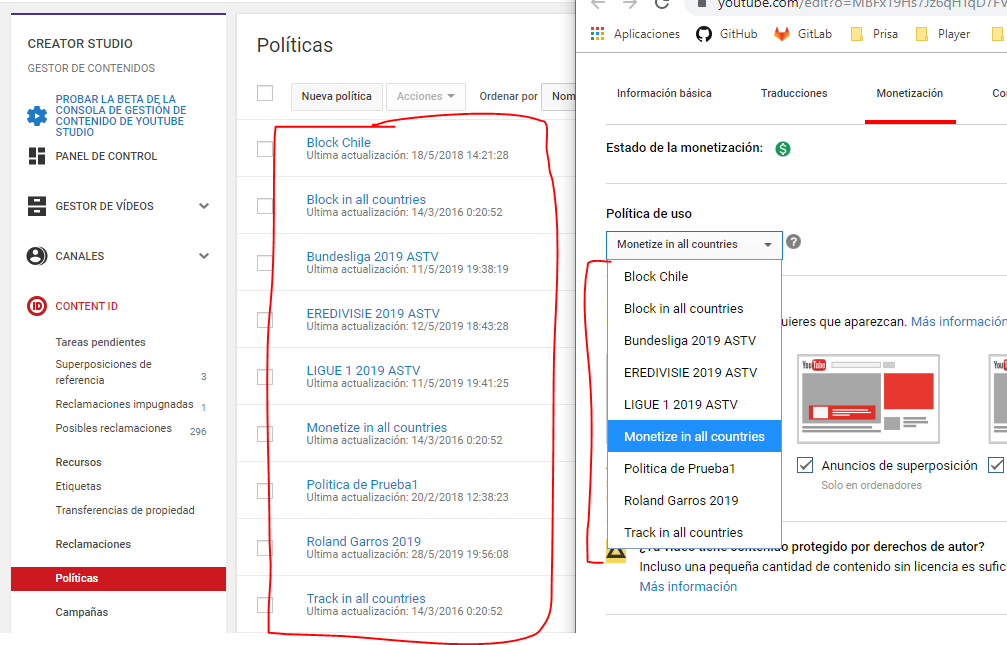This screenshot has width=1007, height=645.
Task: Open the EREDIVISIE 2019 ASTV policy link
Action: point(373,314)
